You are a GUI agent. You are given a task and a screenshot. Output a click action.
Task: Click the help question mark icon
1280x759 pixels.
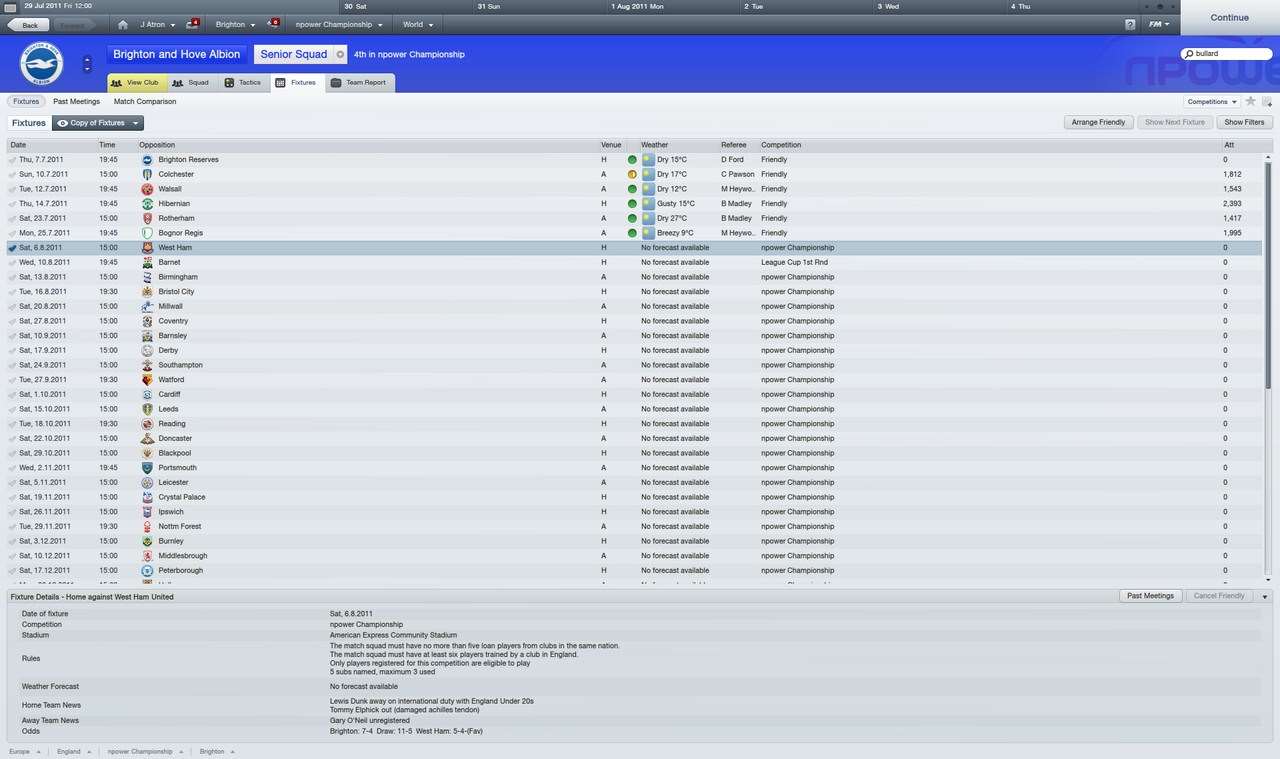pos(1131,24)
